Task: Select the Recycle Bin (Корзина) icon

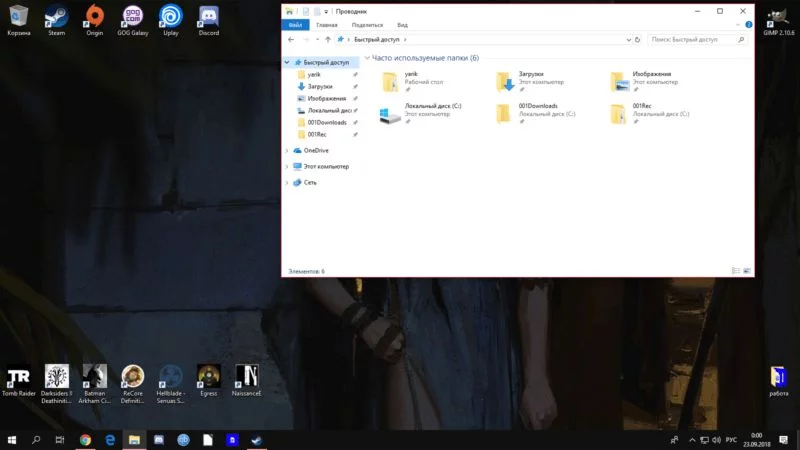Action: click(18, 20)
